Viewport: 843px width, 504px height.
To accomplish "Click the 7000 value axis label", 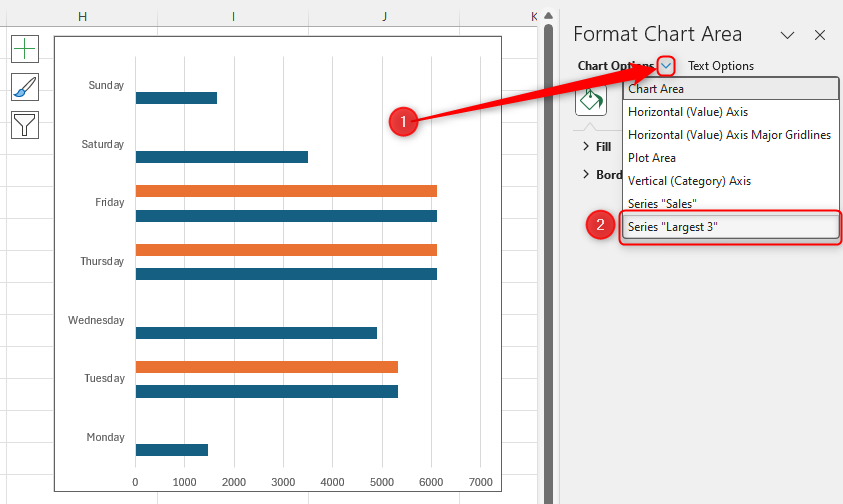I will tap(481, 482).
